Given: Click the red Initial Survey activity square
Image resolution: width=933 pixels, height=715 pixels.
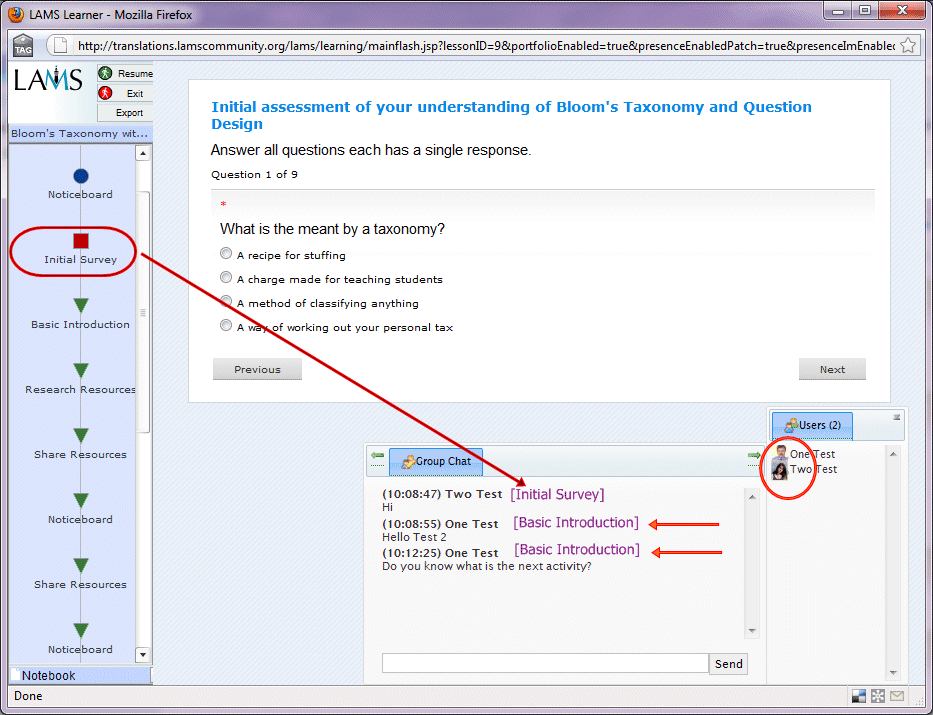Looking at the screenshot, I should 81,241.
